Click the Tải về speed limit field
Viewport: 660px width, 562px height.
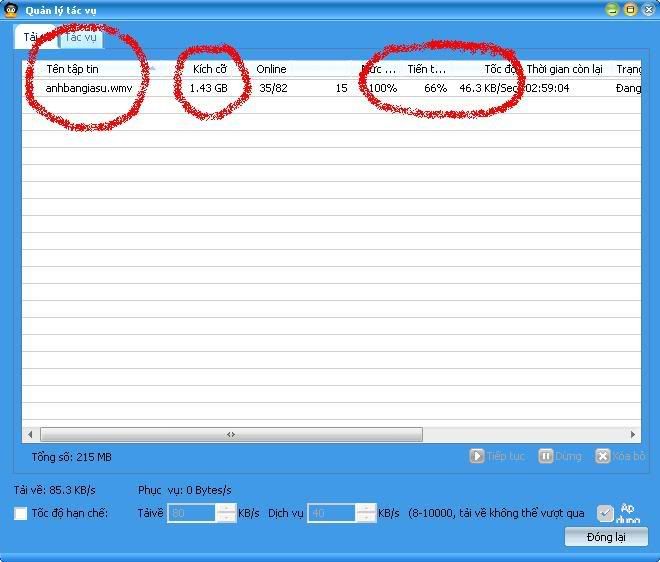tap(192, 513)
